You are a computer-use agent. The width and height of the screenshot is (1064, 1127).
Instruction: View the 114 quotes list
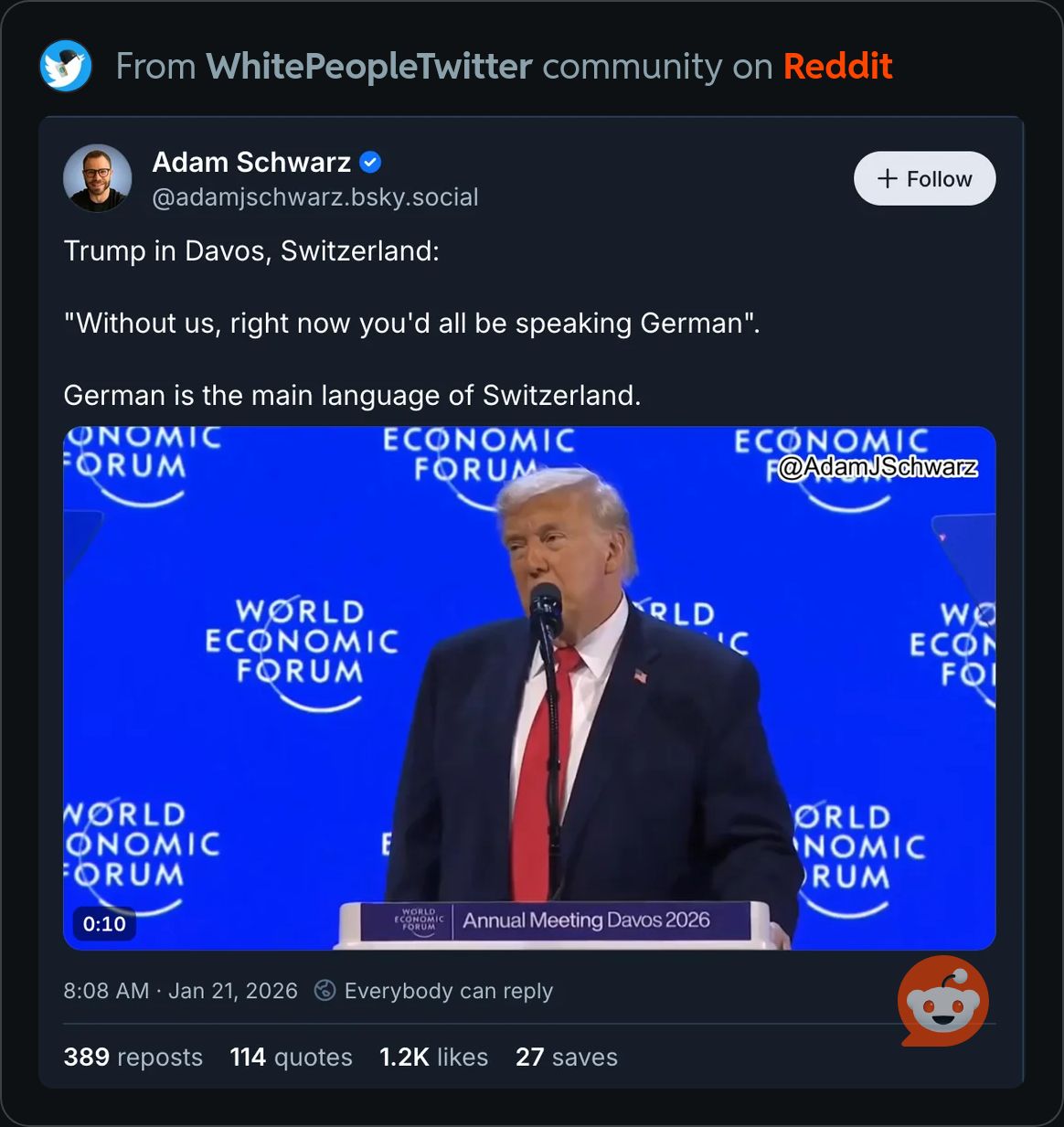pos(291,1057)
